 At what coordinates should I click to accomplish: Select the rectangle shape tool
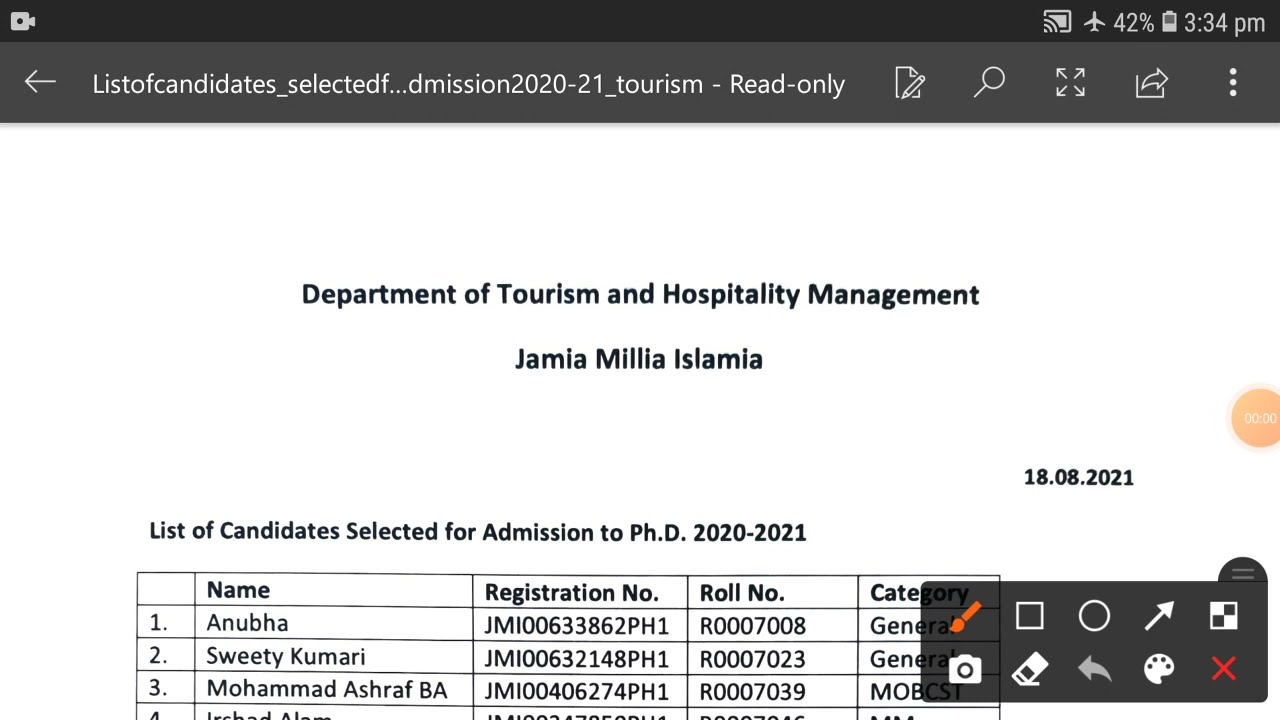(1030, 616)
